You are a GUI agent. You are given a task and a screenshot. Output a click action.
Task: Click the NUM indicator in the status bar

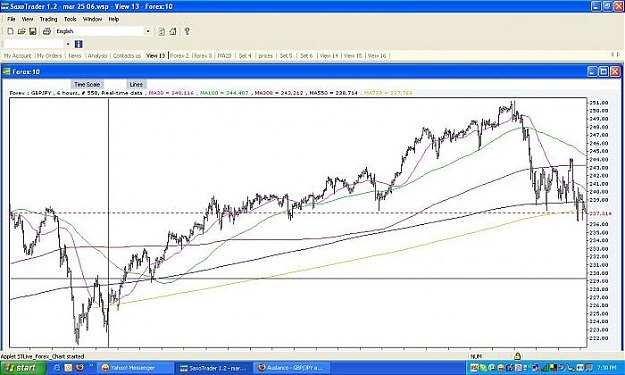click(x=476, y=356)
